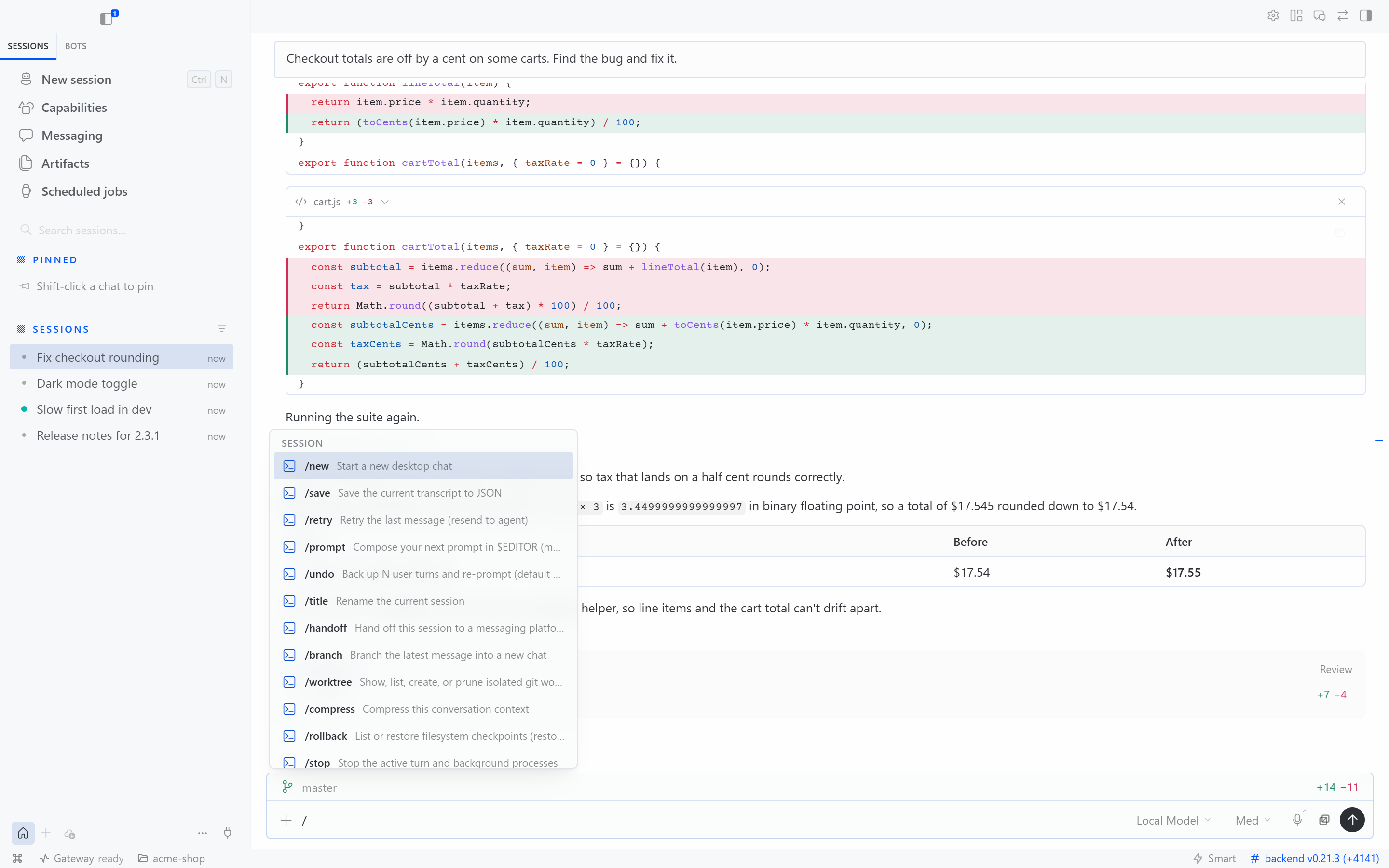Choose the /title rename session command
The height and width of the screenshot is (868, 1389).
tap(423, 601)
